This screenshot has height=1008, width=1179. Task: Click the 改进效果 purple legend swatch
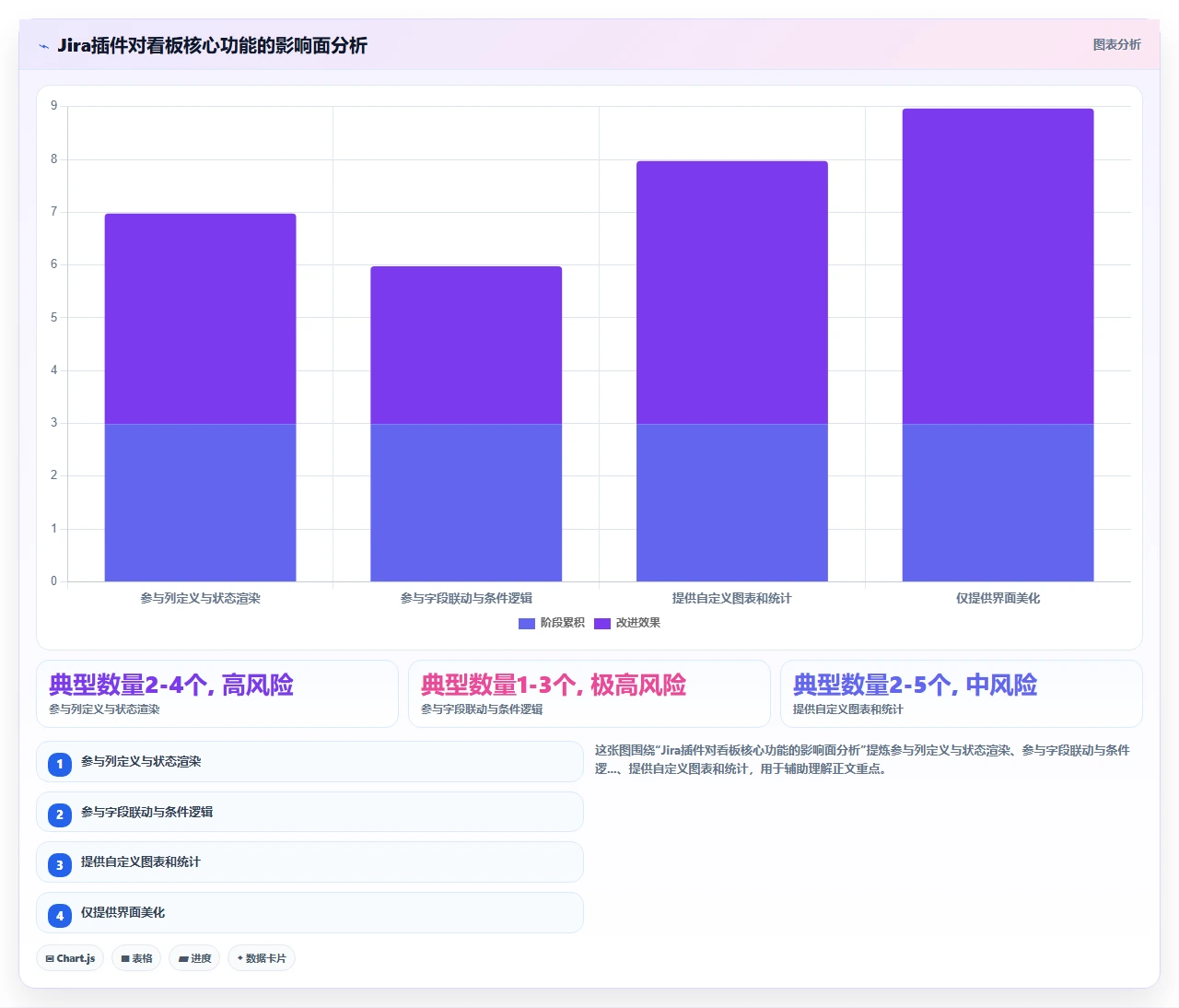point(602,624)
